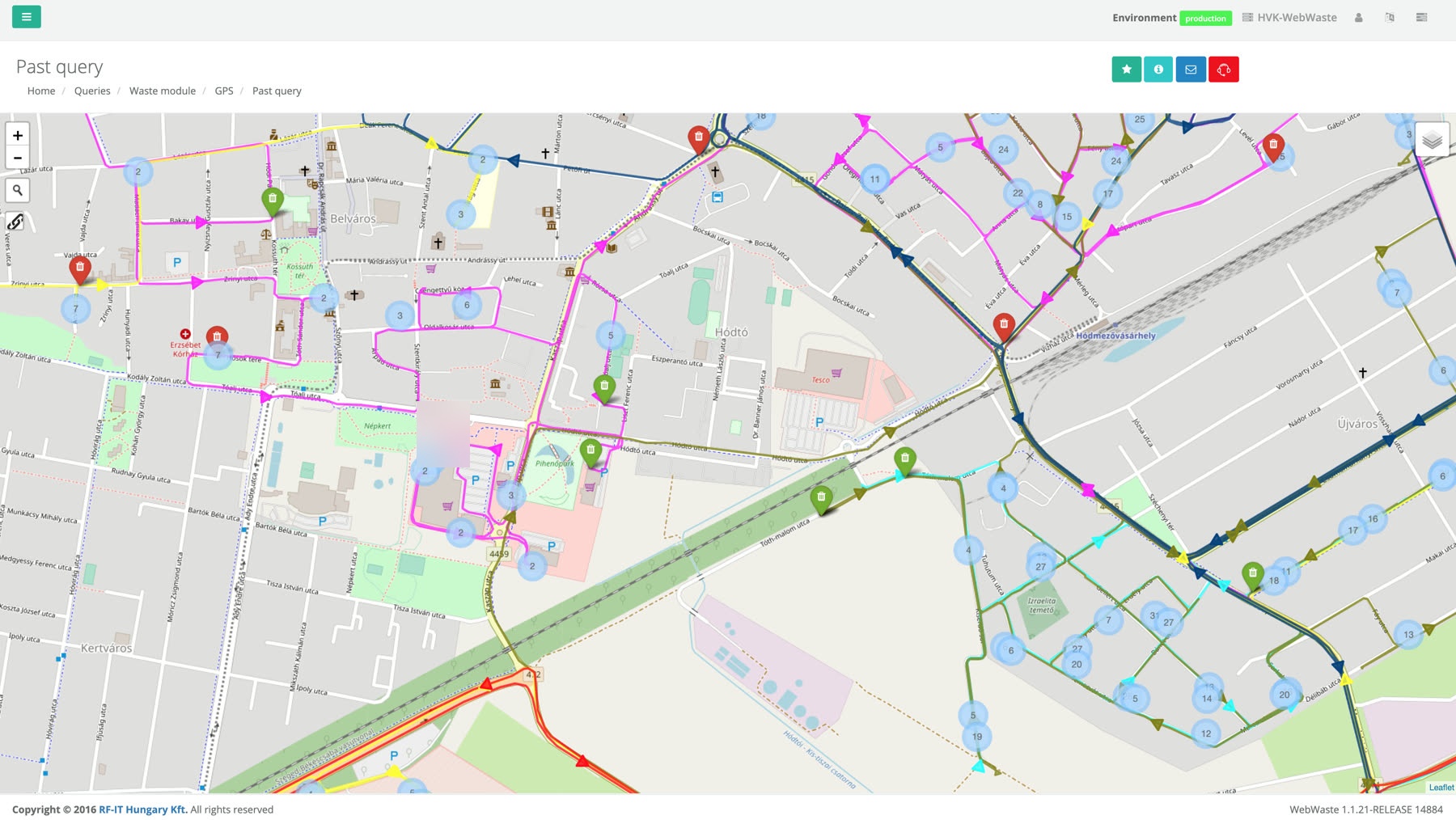This screenshot has width=1456, height=820.
Task: Click parking icon near Zrínyi utca
Action: (x=177, y=262)
